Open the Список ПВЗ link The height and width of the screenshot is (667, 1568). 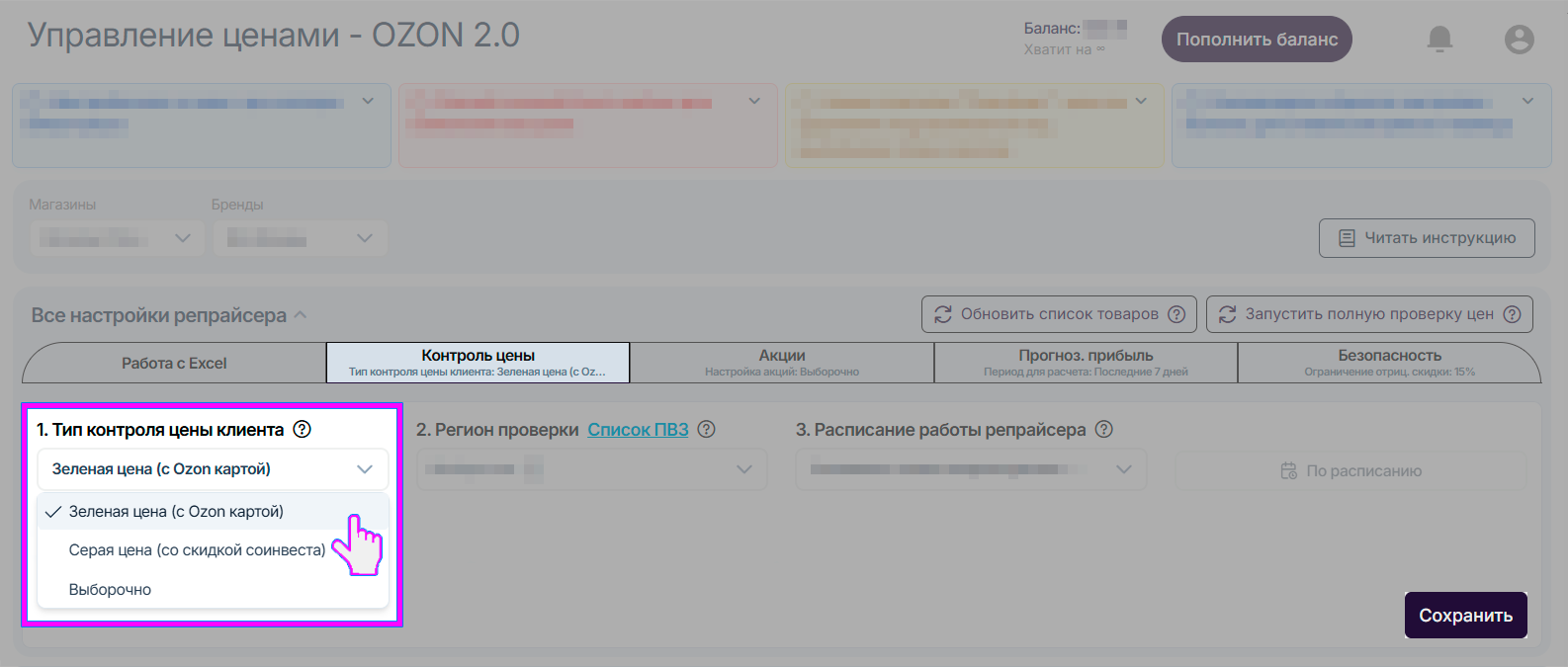[x=638, y=430]
